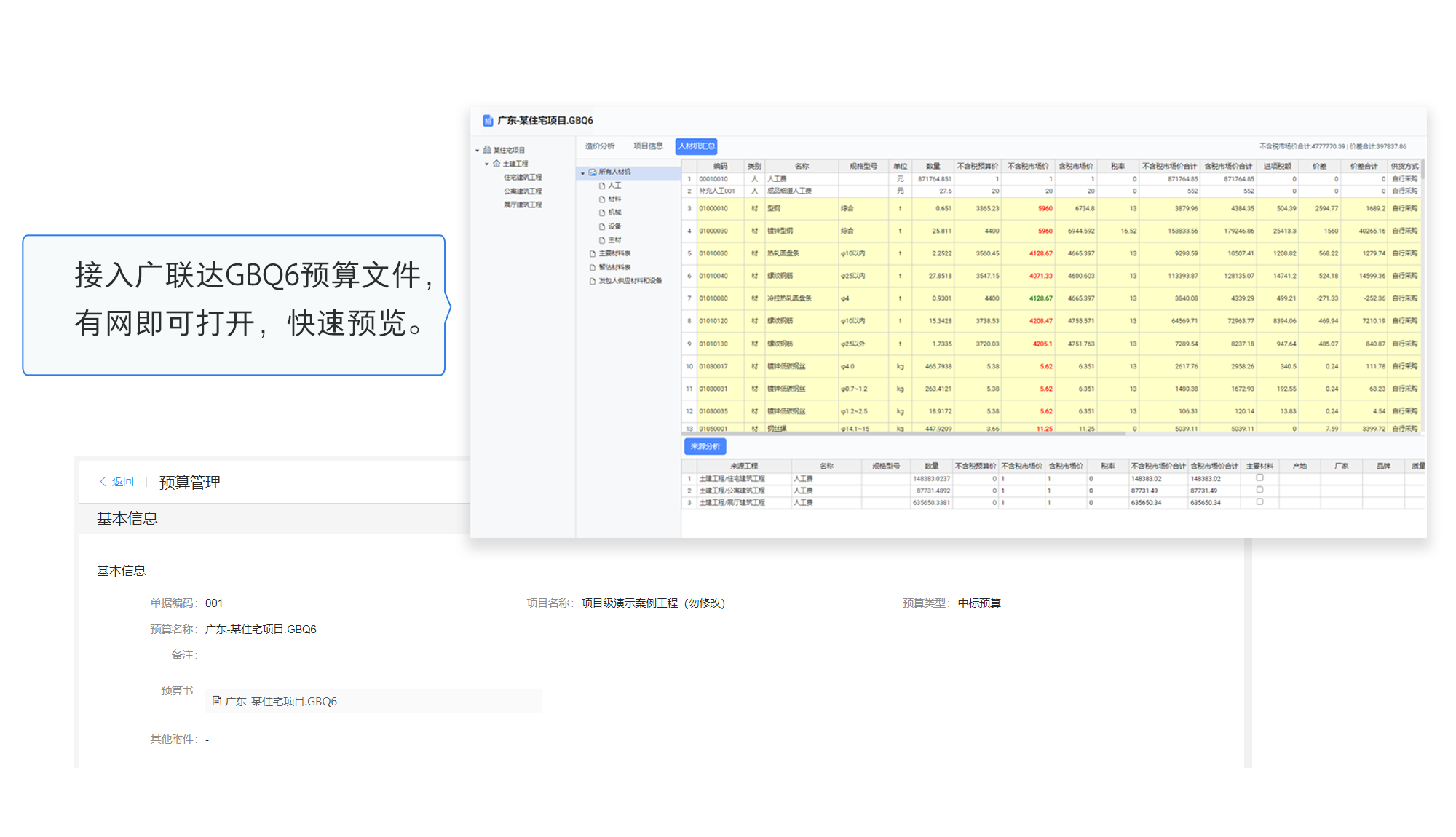Collapse the 某住宅项目 tree node
Viewport: 1456px width, 837px height.
478,151
